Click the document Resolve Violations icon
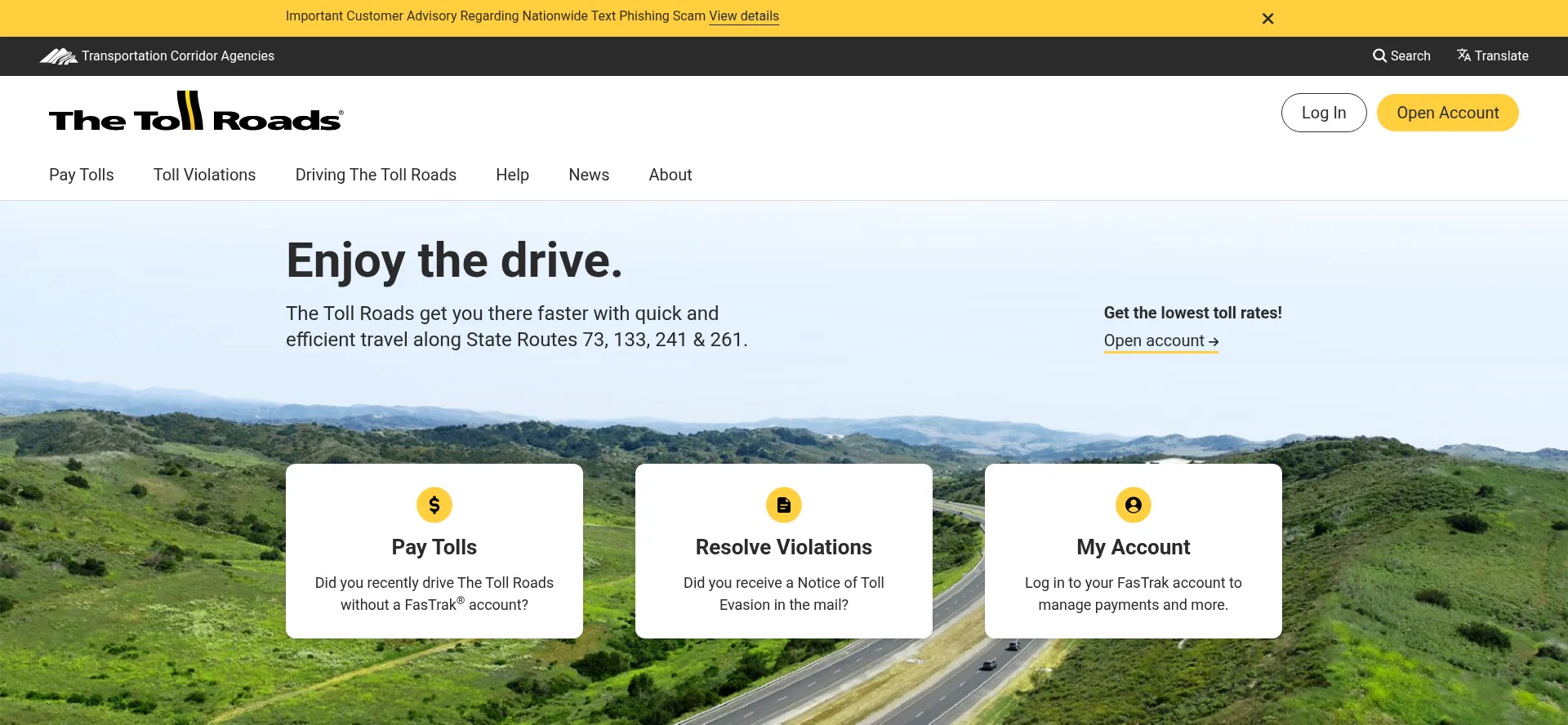Screen dimensions: 1568x725 (x=784, y=505)
